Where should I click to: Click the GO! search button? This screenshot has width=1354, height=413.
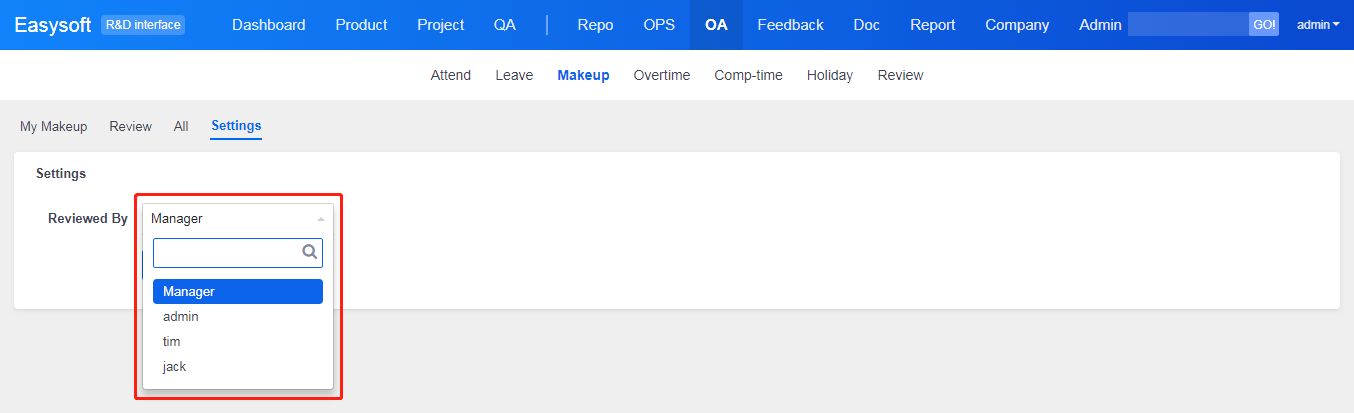coord(1264,25)
